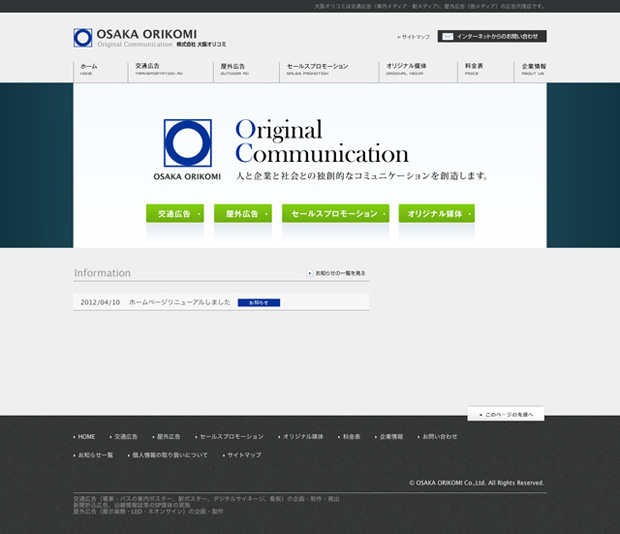
Task: Click the 2012/04/10 date text
Action: coord(100,302)
